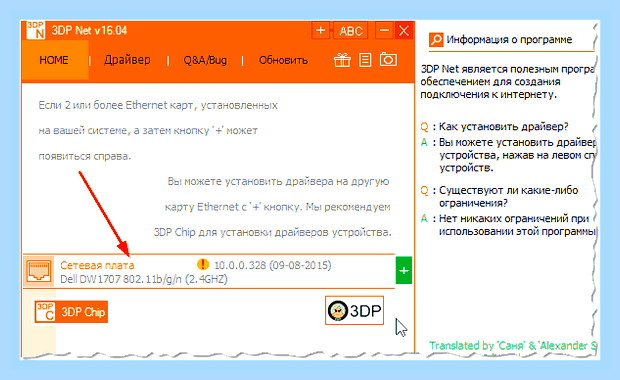
Task: Click the 3DP Net logo icon
Action: pyautogui.click(x=36, y=30)
